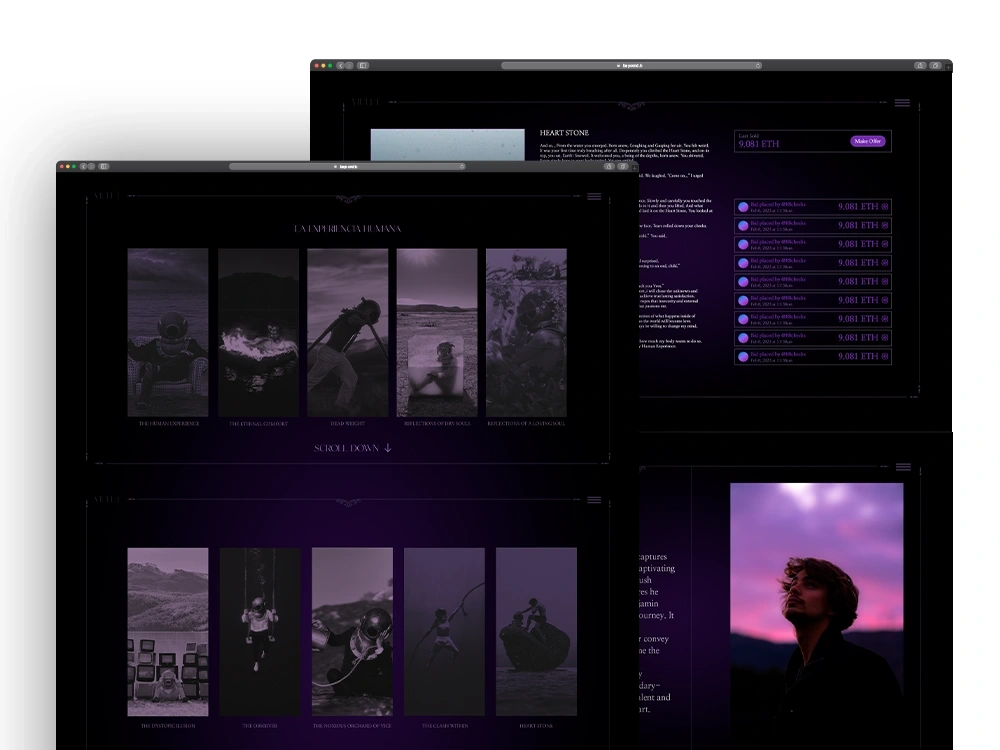The height and width of the screenshot is (750, 1000).
Task: Reload the page in the front browser window
Action: pos(462,166)
